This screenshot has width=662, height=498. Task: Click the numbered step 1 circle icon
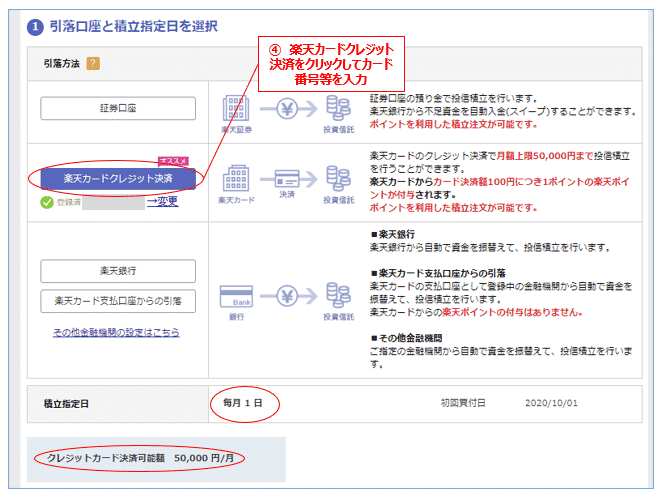click(x=36, y=26)
